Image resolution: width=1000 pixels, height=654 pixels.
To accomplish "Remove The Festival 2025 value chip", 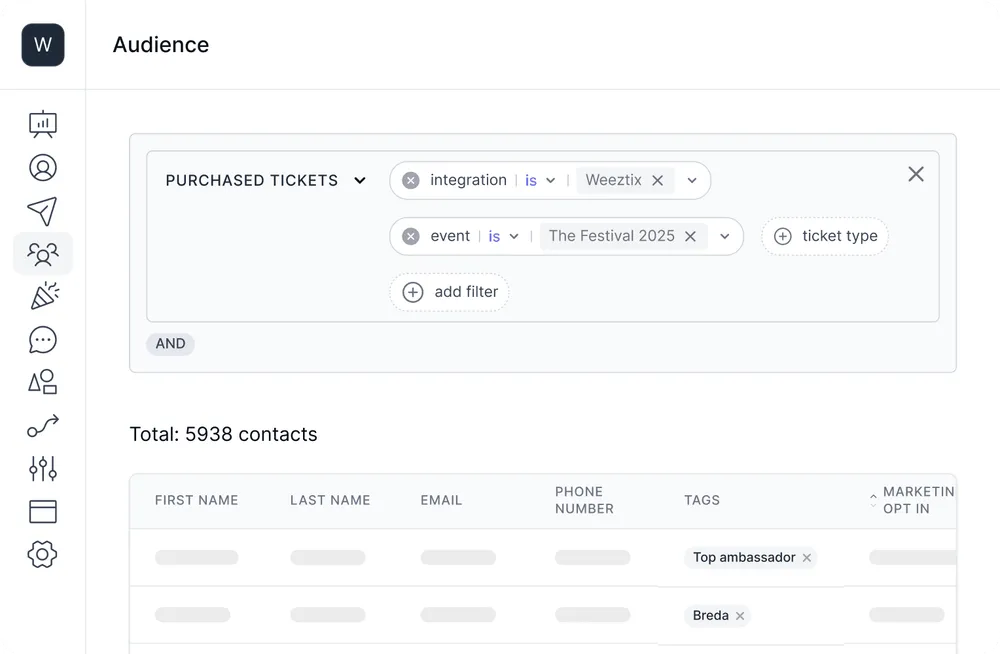I will (690, 237).
